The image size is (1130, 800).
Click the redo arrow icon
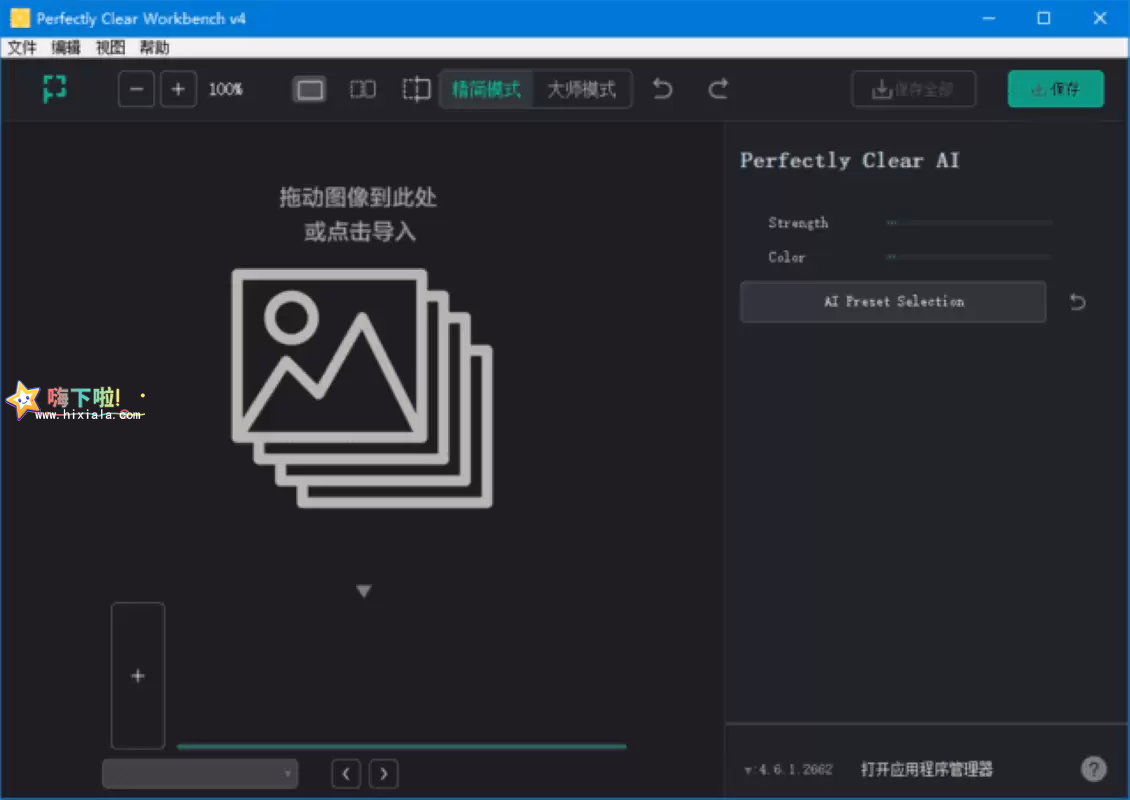[718, 89]
